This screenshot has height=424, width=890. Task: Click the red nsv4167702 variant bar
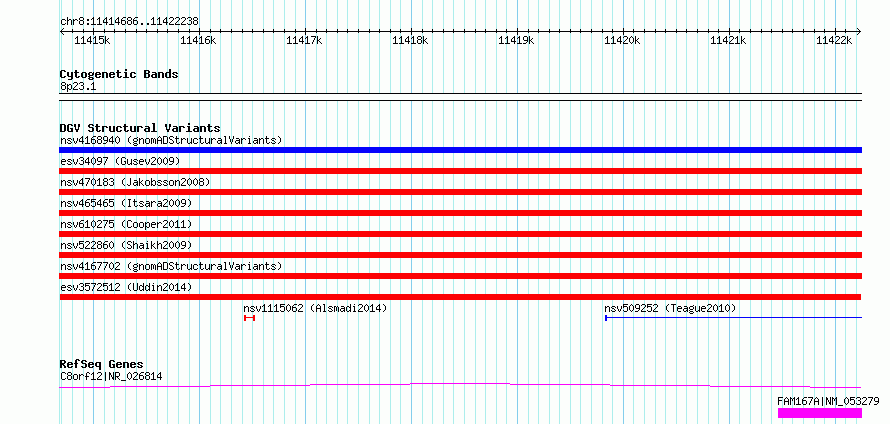coord(460,276)
